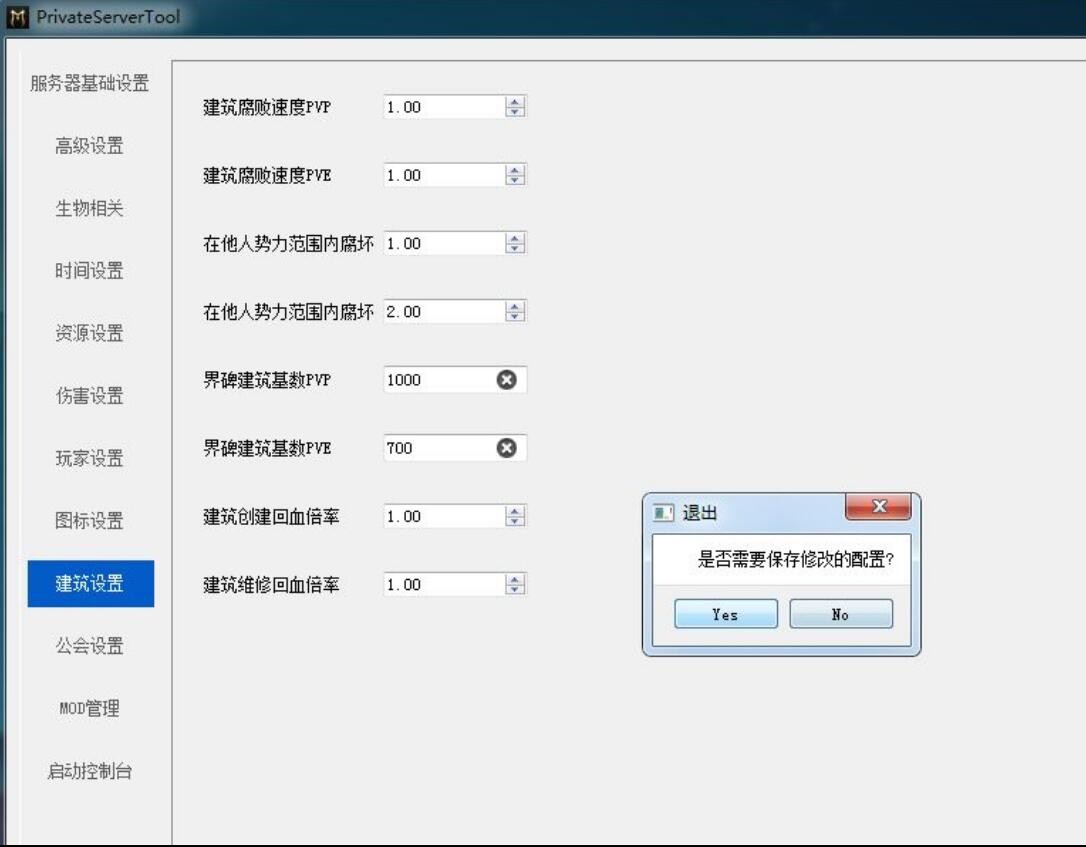Image resolution: width=1086 pixels, height=847 pixels.
Task: Click the 建筑维修回血倍率 value field
Action: [443, 584]
